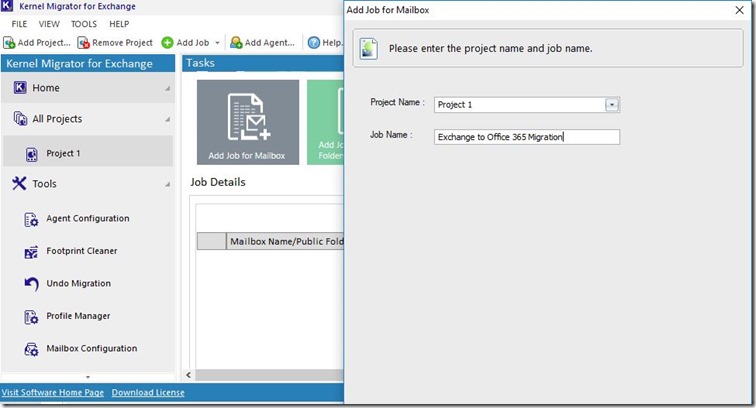Open the VIEW menu
Screen dimensions: 756x408
[x=49, y=24]
